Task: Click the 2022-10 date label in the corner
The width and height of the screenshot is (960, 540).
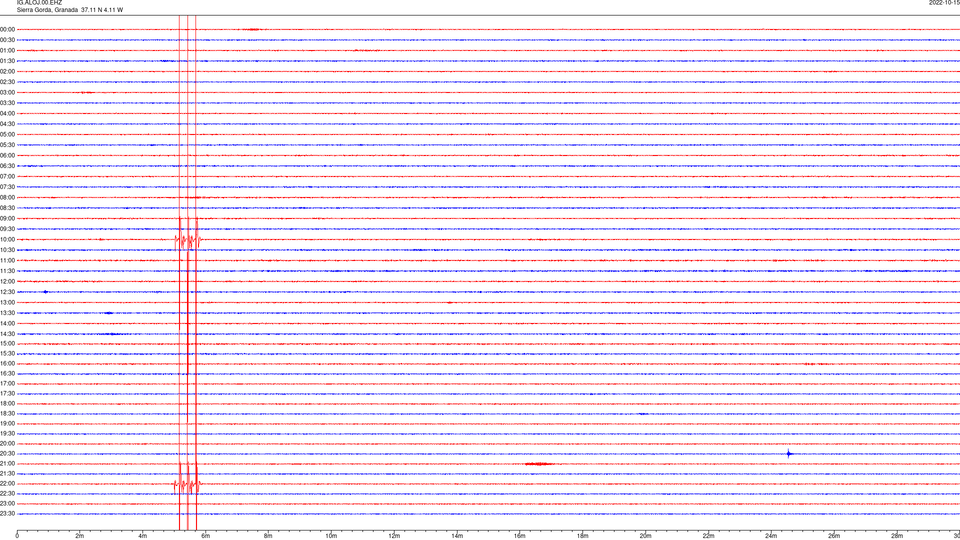Action: [944, 3]
